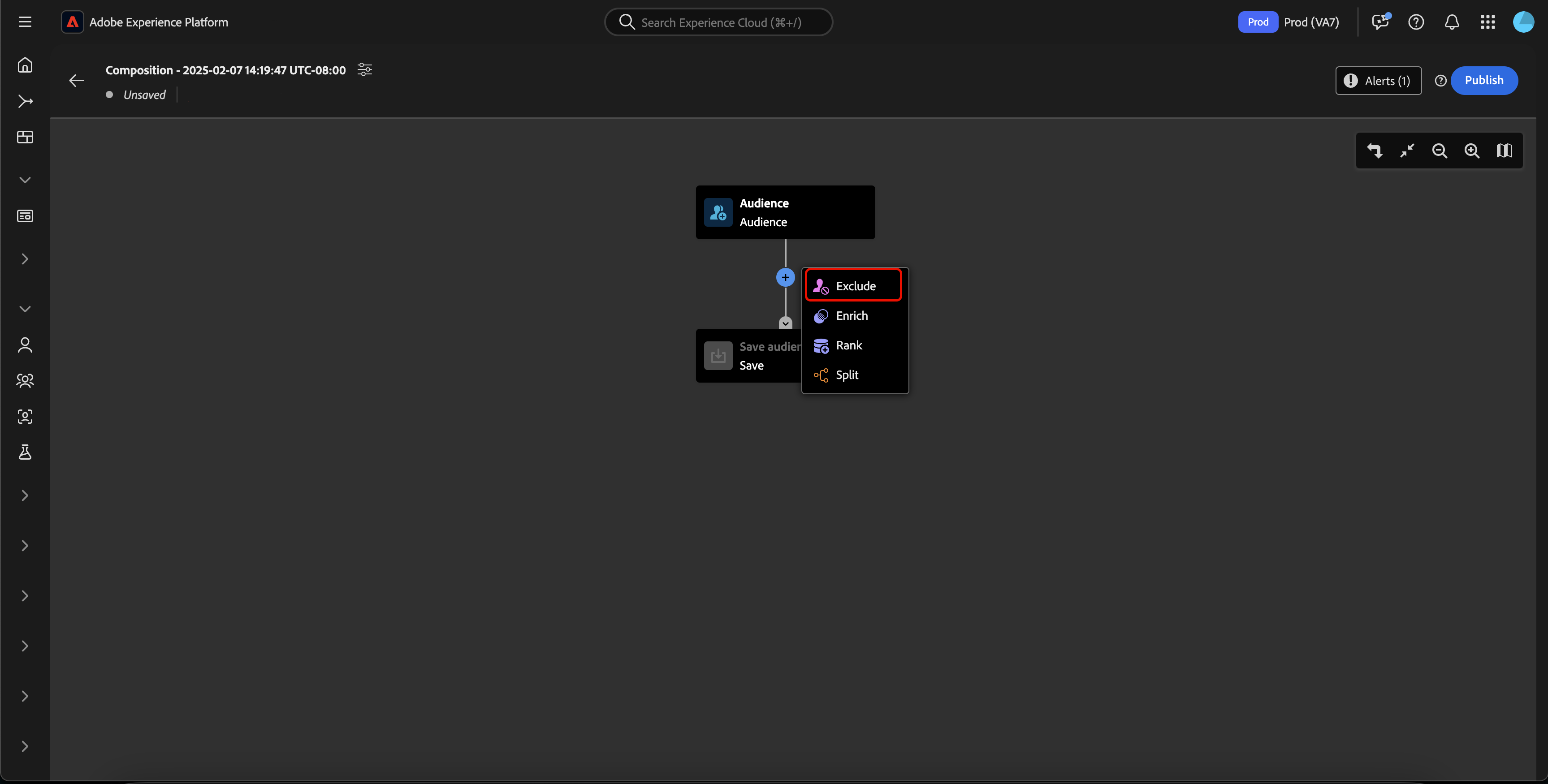This screenshot has height=784, width=1548.
Task: Open the app switcher grid
Action: tap(1487, 22)
